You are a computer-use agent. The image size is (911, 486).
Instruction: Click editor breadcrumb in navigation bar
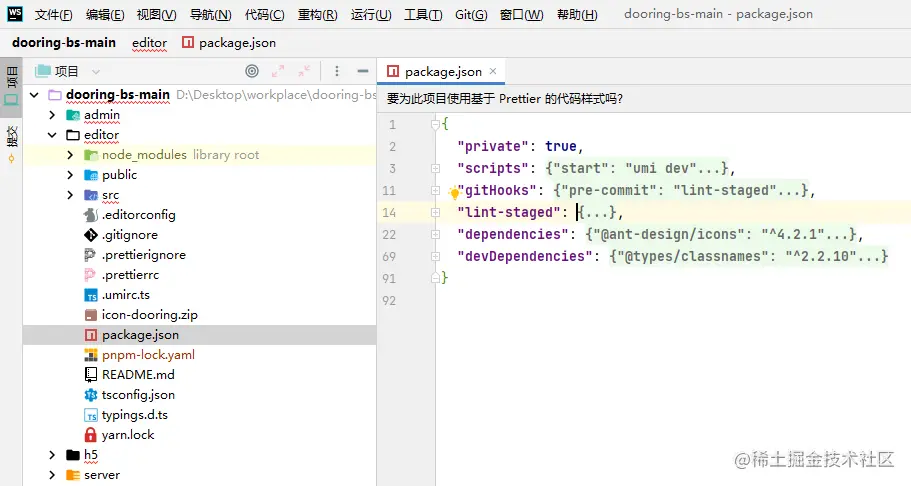click(149, 42)
